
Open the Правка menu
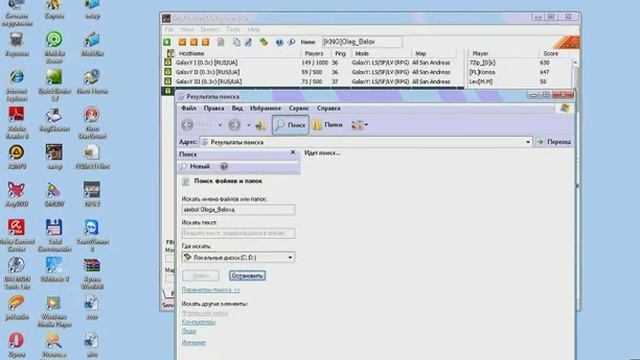pos(214,108)
